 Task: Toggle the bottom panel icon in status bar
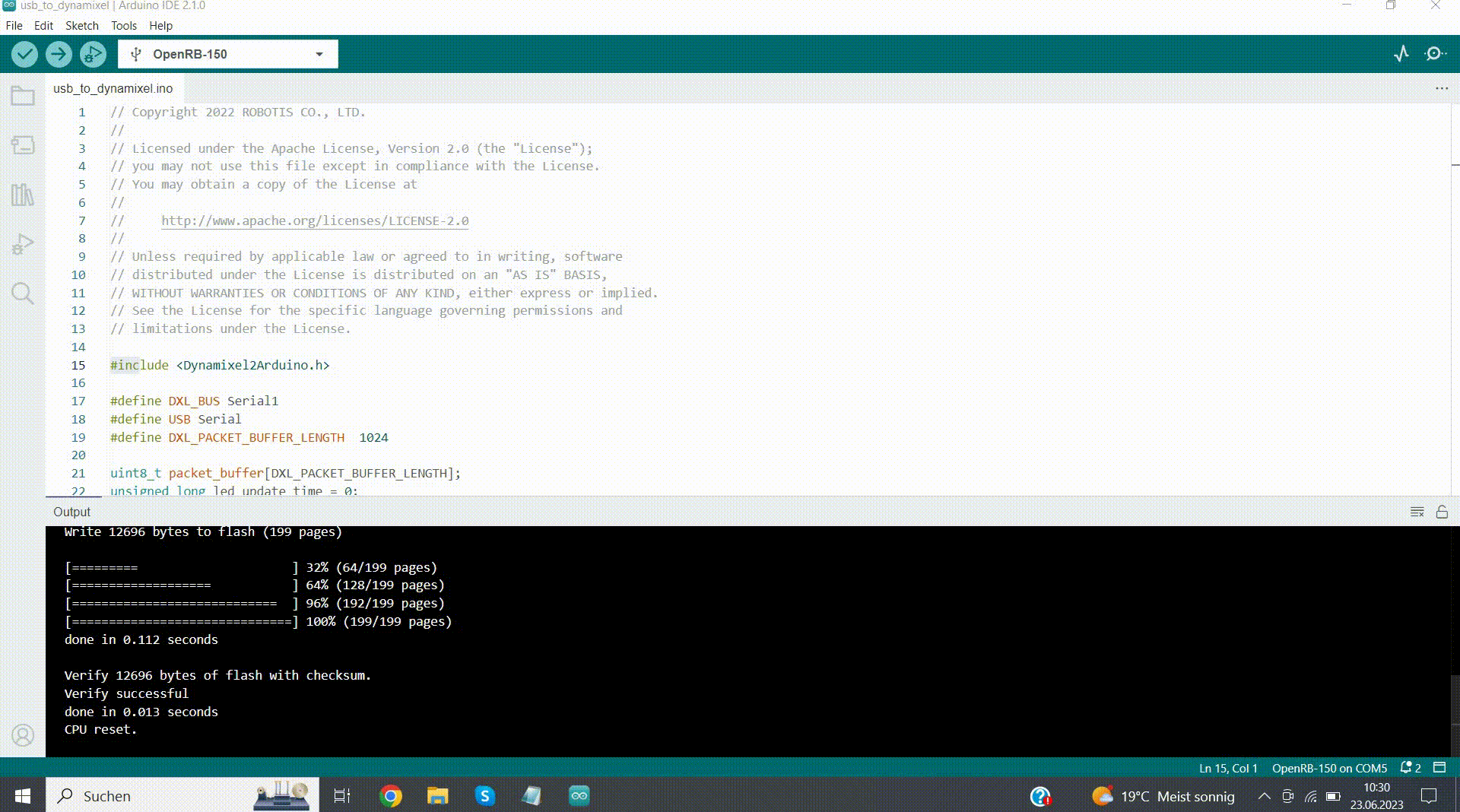pos(1439,768)
